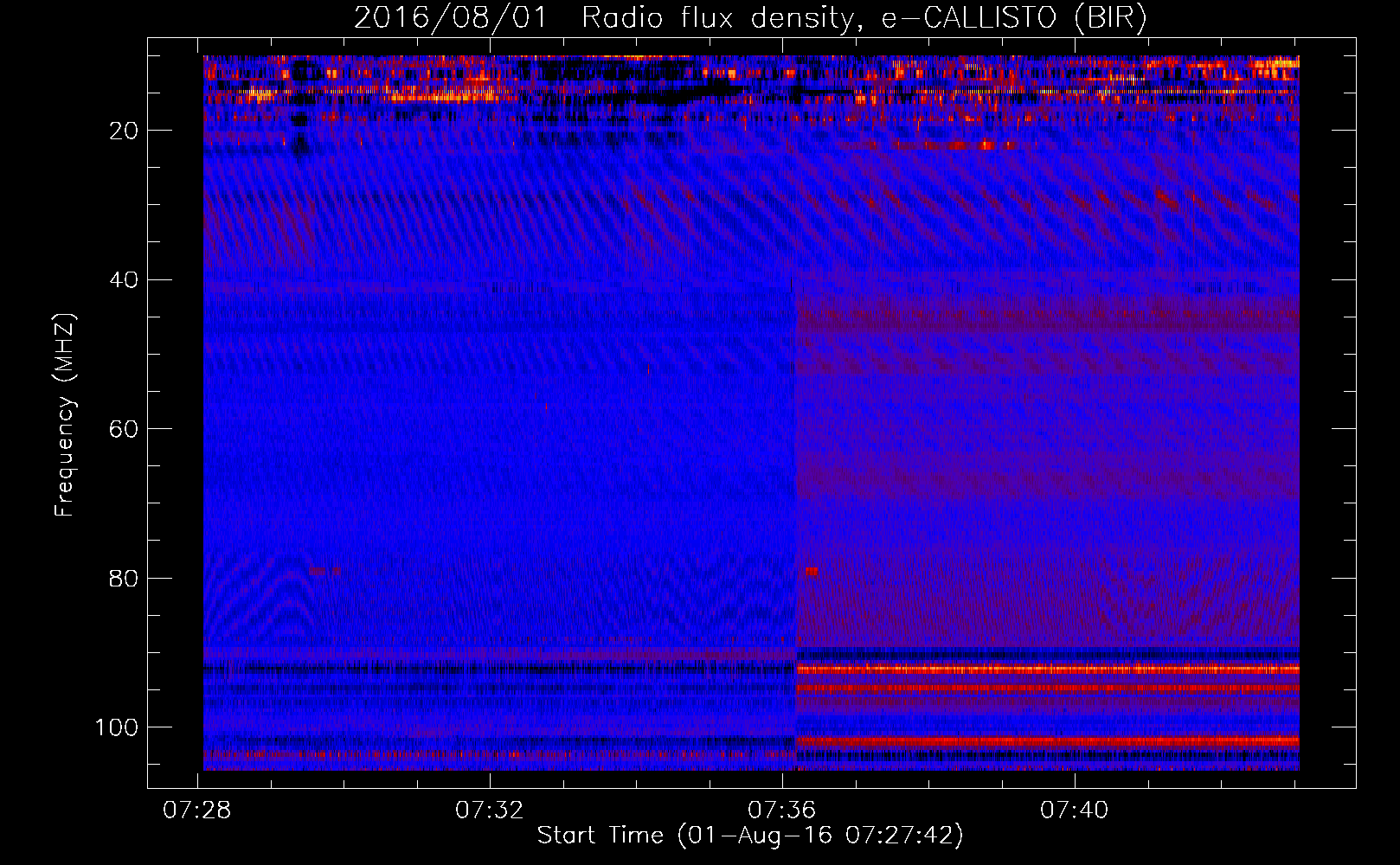
Task: Click the small red marks near 80 MHz around 07:29
Action: tap(324, 571)
